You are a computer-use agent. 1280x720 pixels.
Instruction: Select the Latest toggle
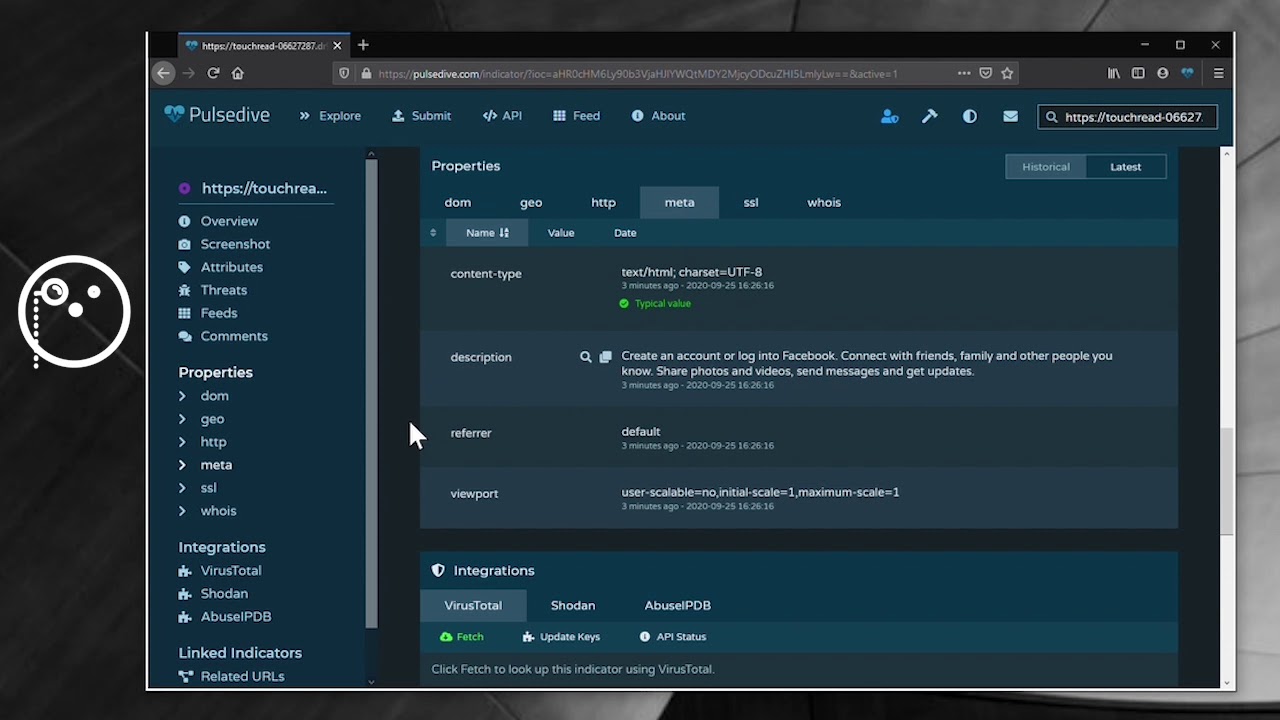tap(1125, 167)
